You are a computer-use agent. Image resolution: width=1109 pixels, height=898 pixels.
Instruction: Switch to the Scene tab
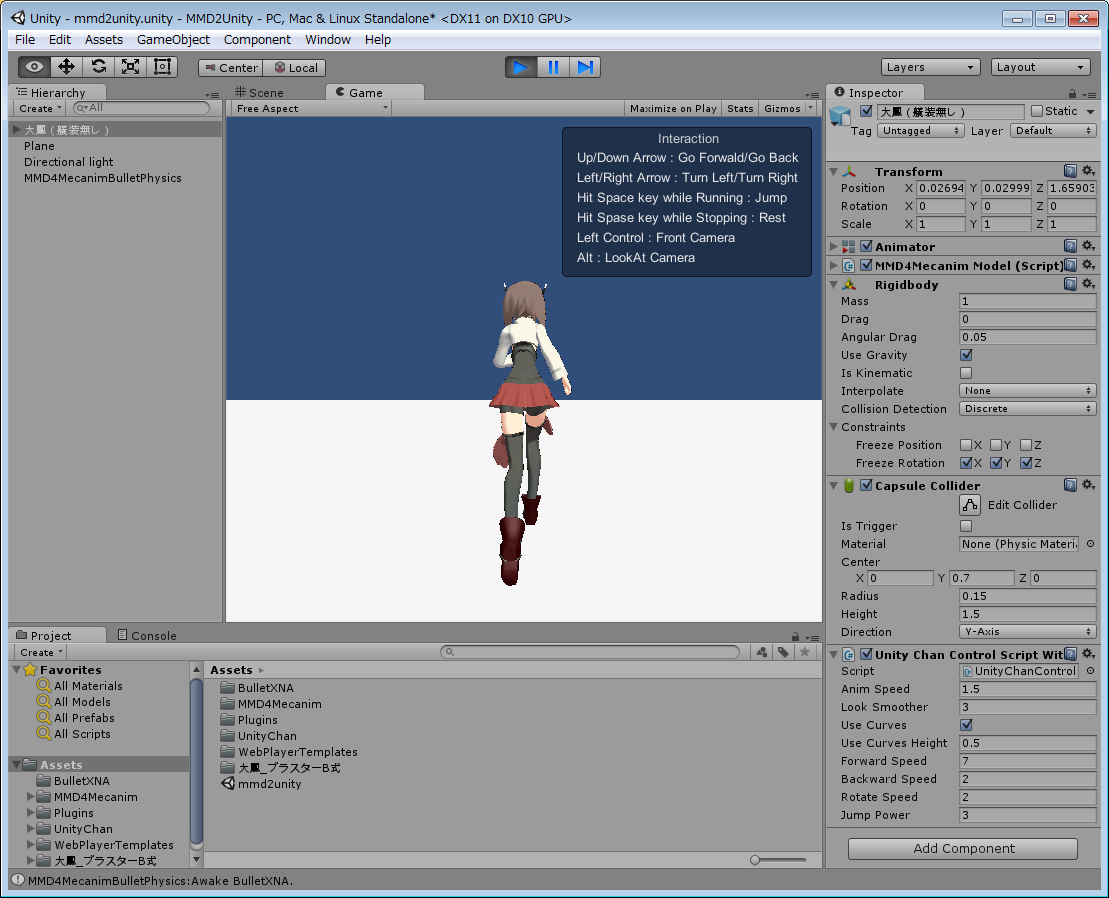[x=260, y=93]
